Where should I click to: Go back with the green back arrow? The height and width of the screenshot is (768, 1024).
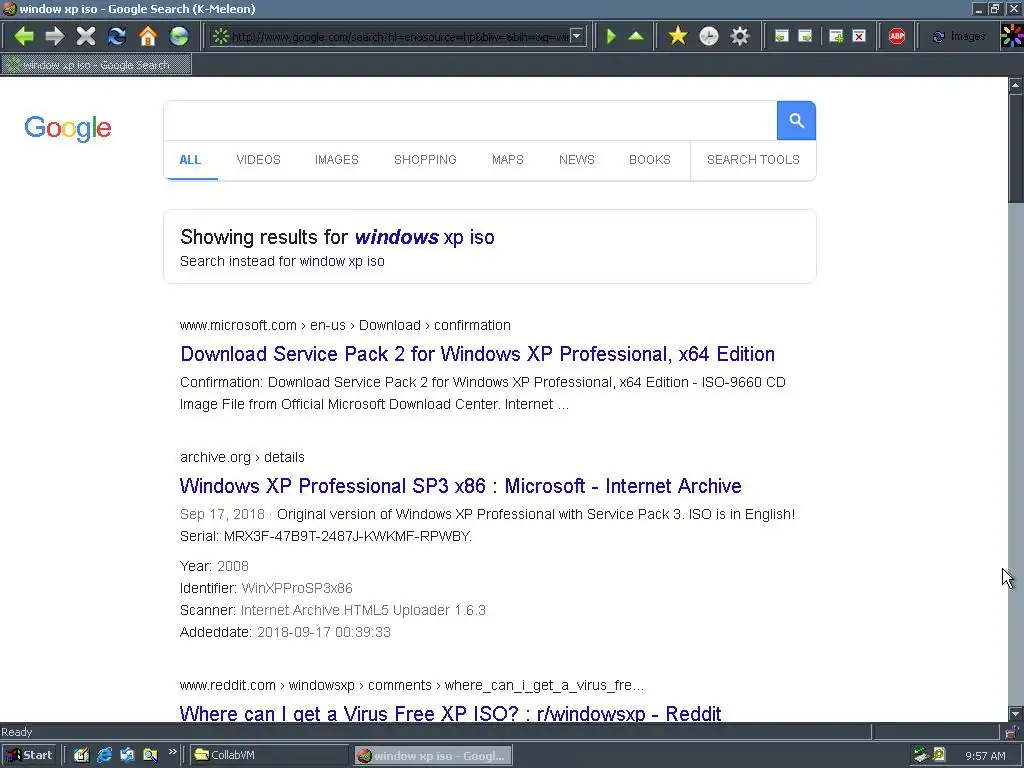(x=24, y=36)
